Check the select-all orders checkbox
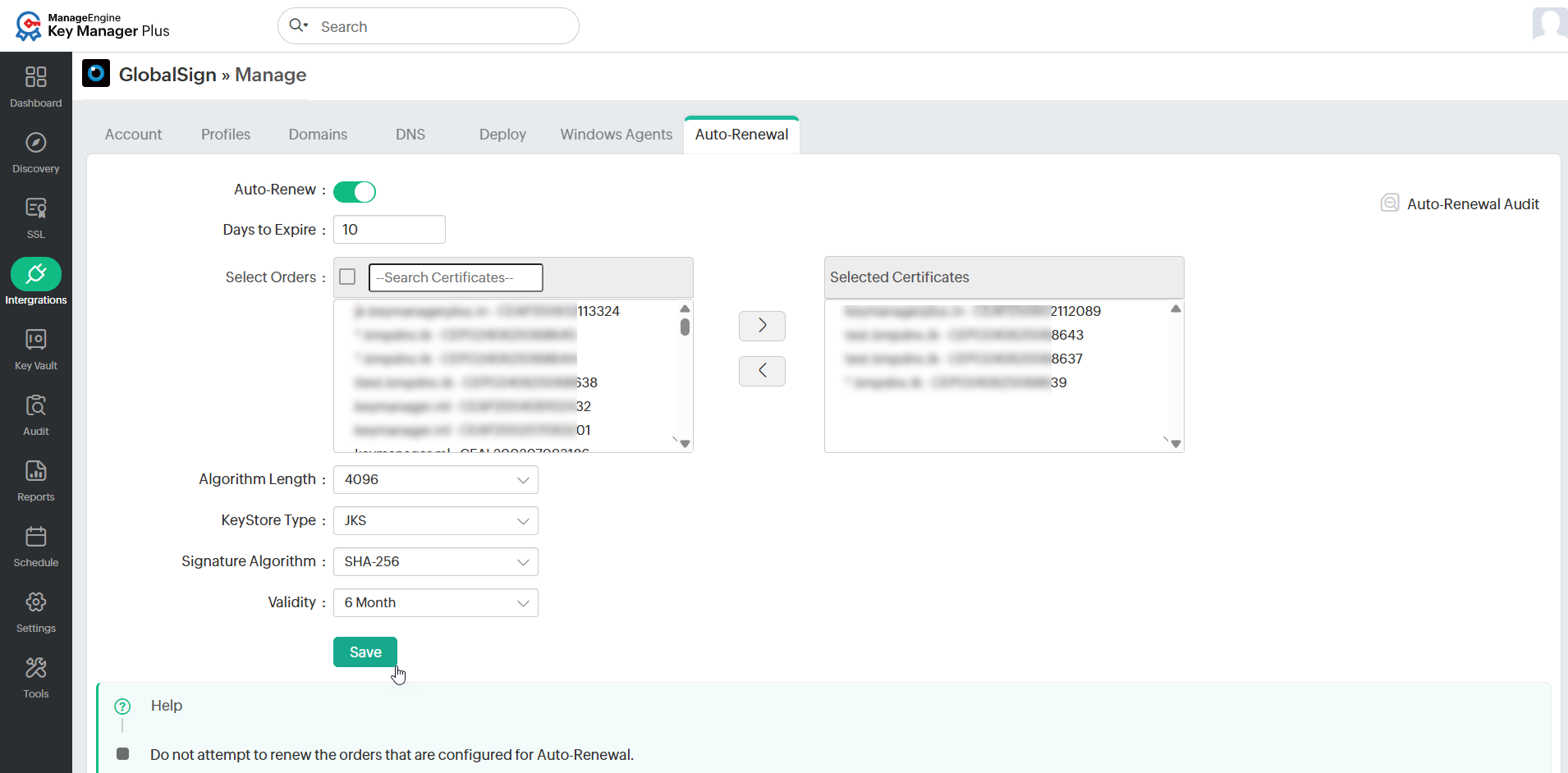This screenshot has height=773, width=1568. [x=347, y=277]
